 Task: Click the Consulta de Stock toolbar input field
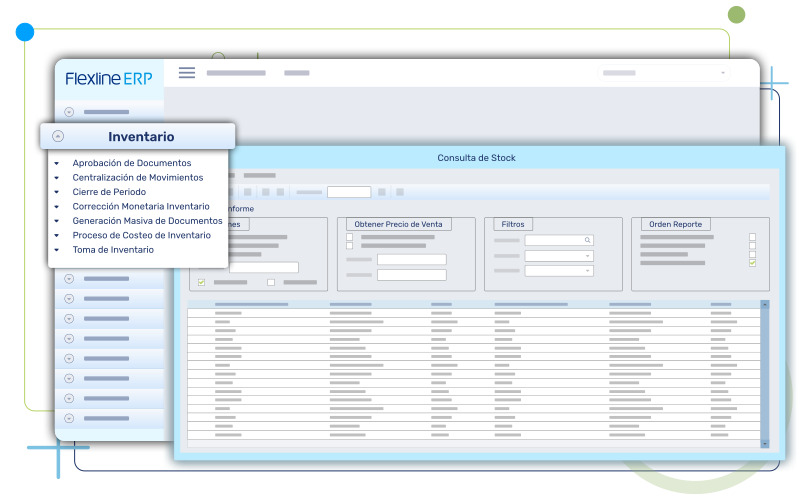[x=348, y=192]
